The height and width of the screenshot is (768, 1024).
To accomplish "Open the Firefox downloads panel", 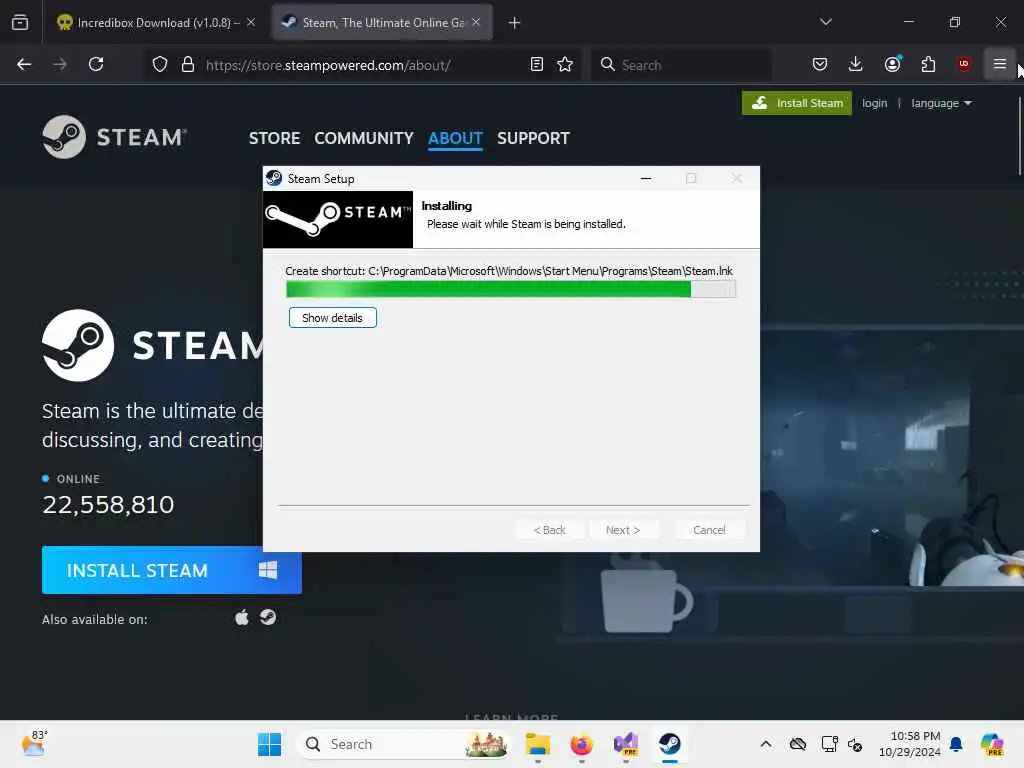I will (856, 64).
